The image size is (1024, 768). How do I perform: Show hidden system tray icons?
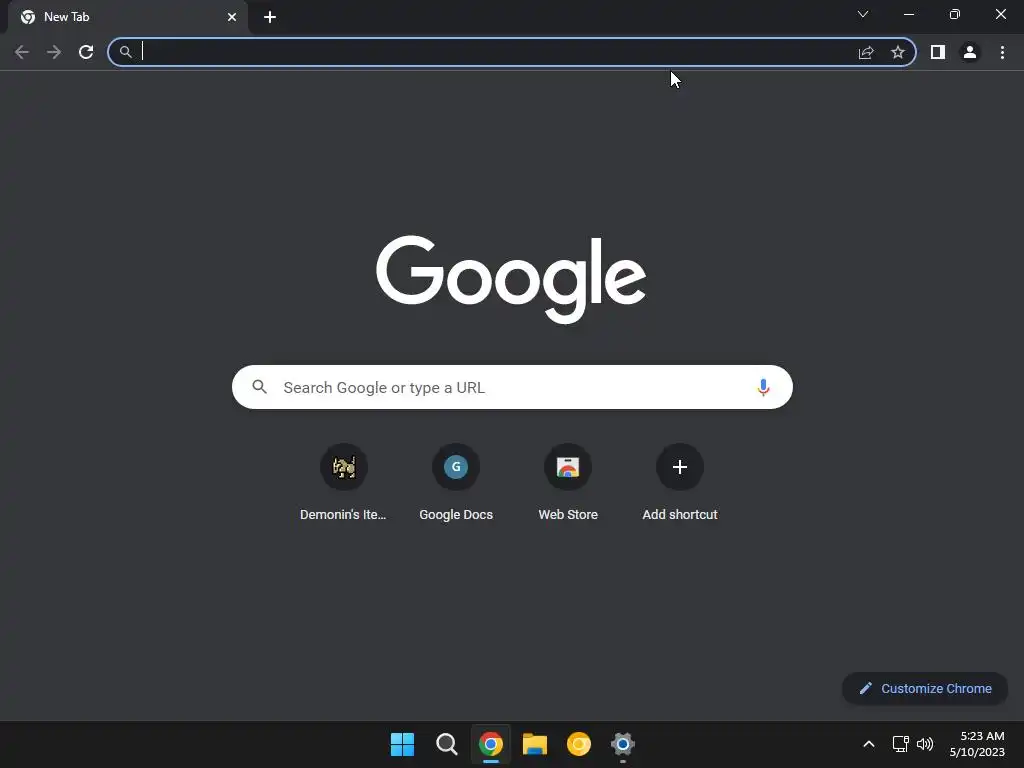click(869, 744)
